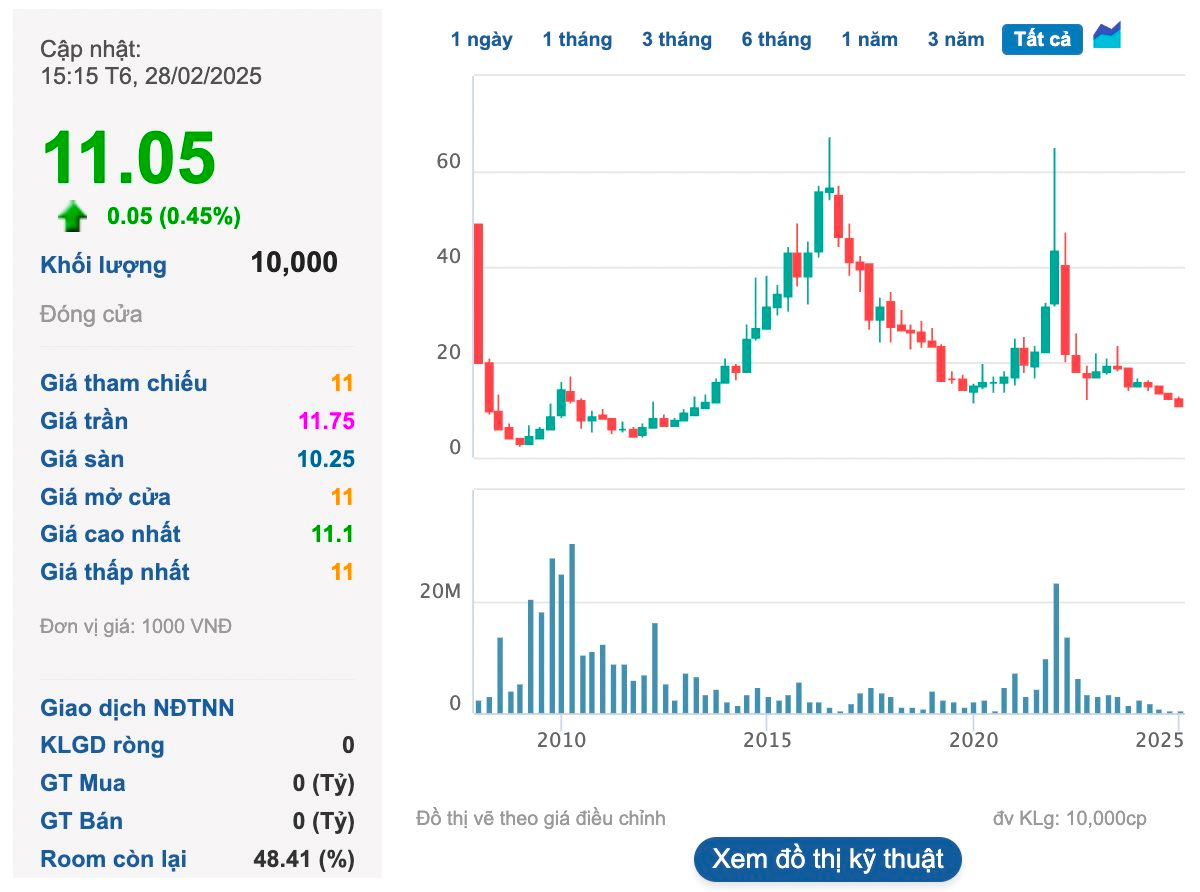Click the highest volume bar near 2022
1200x892 pixels.
1056,645
